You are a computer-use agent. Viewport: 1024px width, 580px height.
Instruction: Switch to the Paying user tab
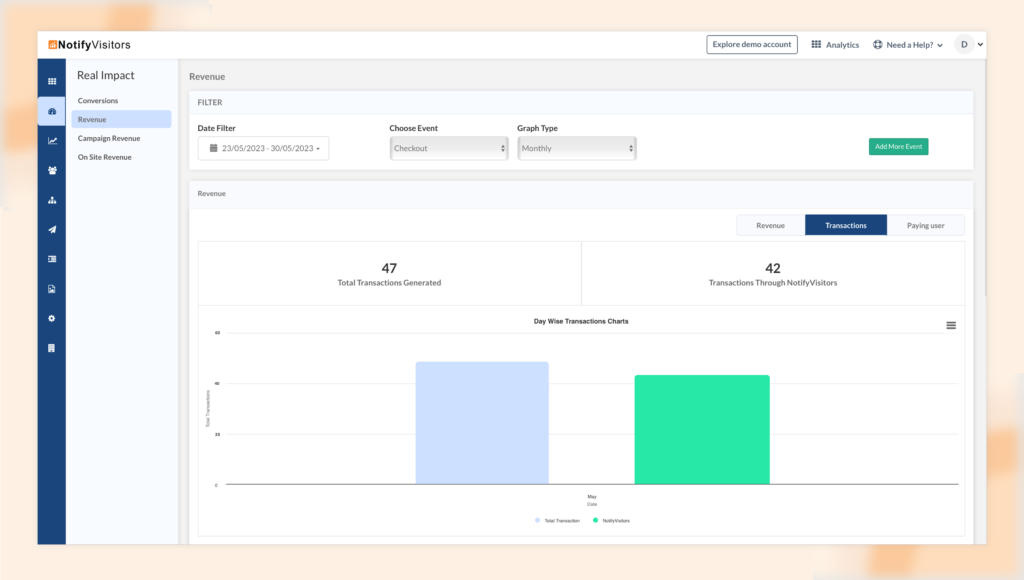coord(925,225)
